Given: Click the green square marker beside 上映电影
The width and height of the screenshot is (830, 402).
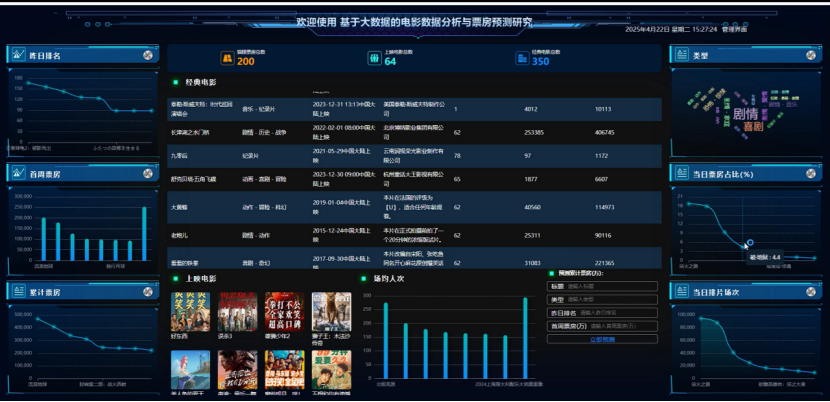Looking at the screenshot, I should (175, 279).
